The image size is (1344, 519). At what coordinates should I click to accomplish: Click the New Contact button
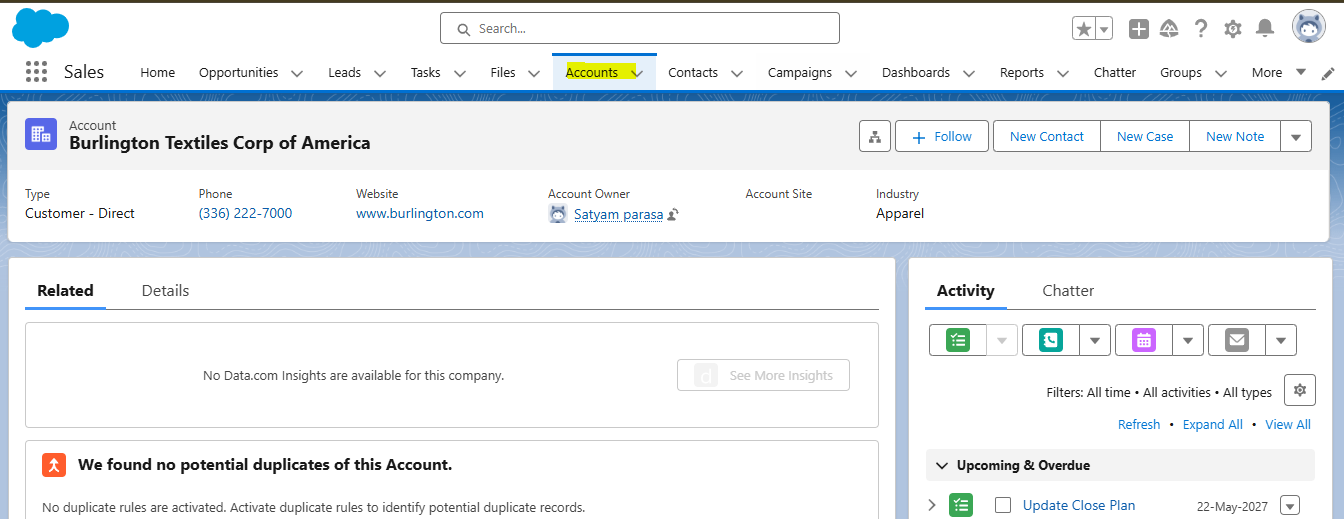pyautogui.click(x=1047, y=136)
